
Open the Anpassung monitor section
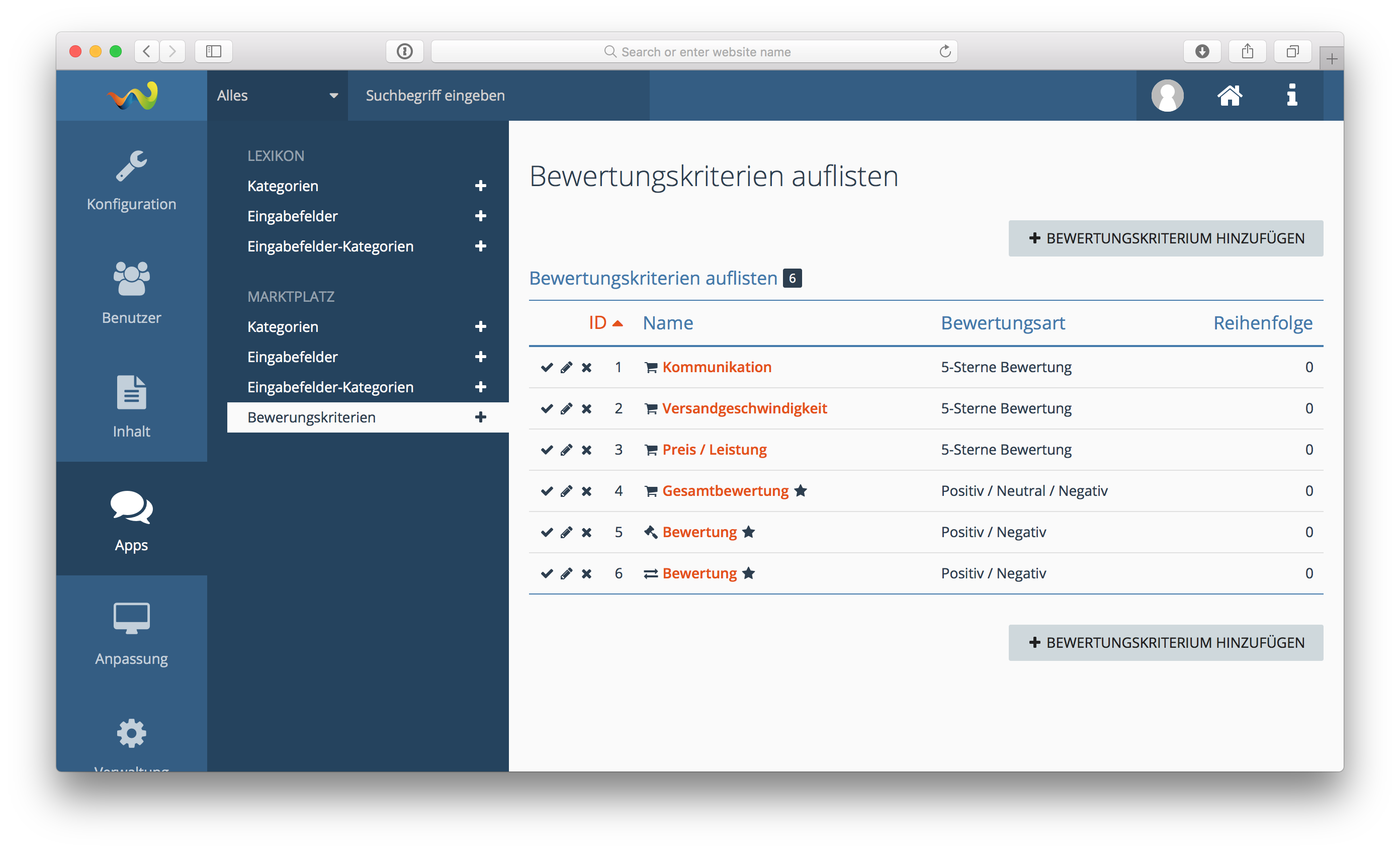coord(131,634)
